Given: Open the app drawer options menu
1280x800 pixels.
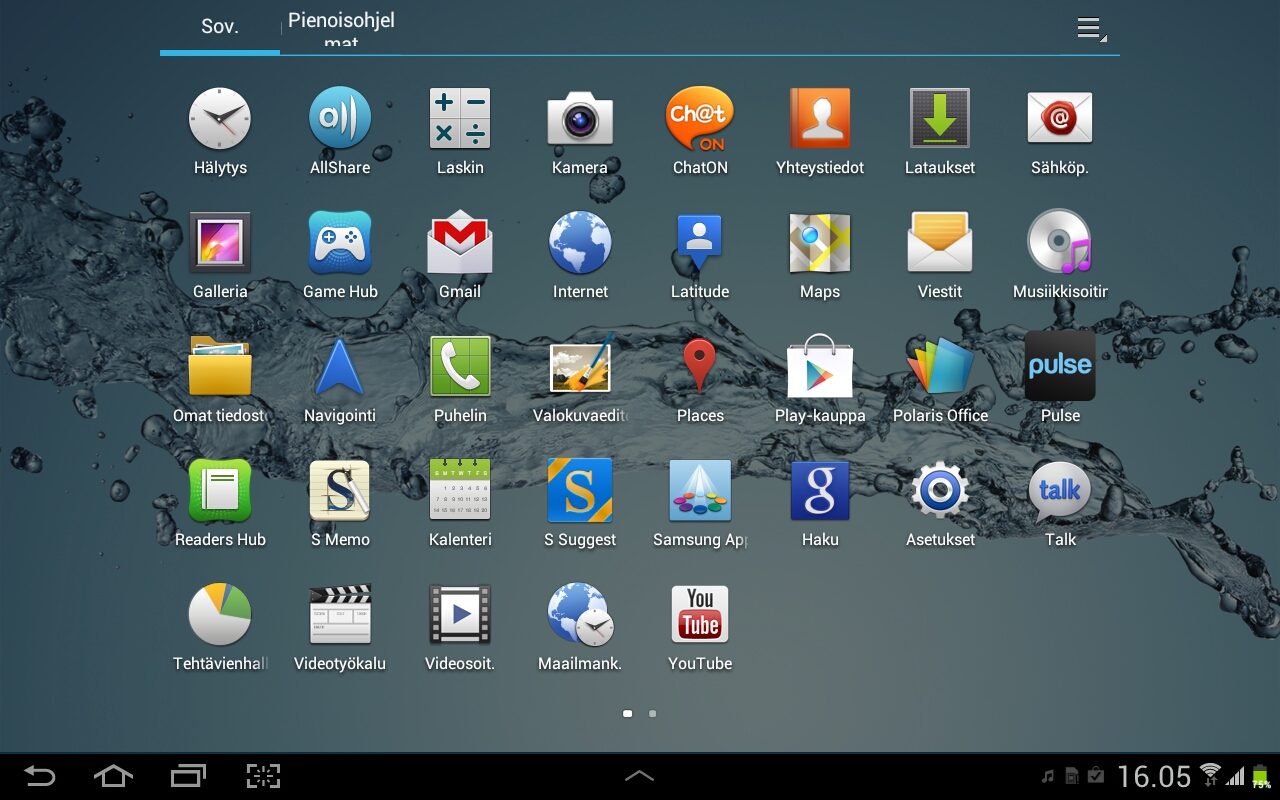Looking at the screenshot, I should click(x=1091, y=28).
